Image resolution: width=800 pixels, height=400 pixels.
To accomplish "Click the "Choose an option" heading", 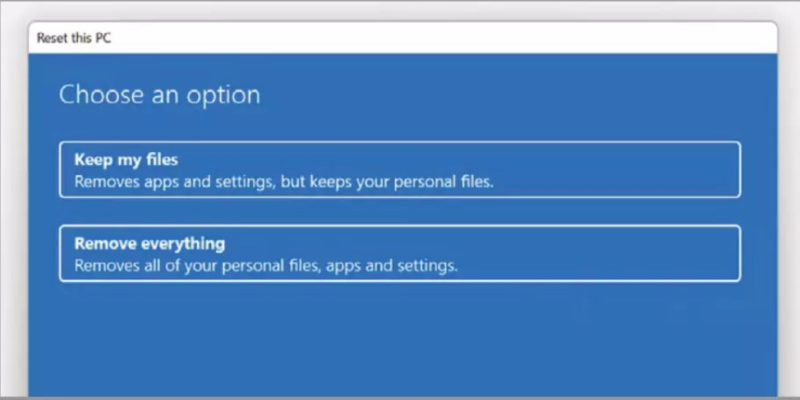I will pyautogui.click(x=160, y=95).
